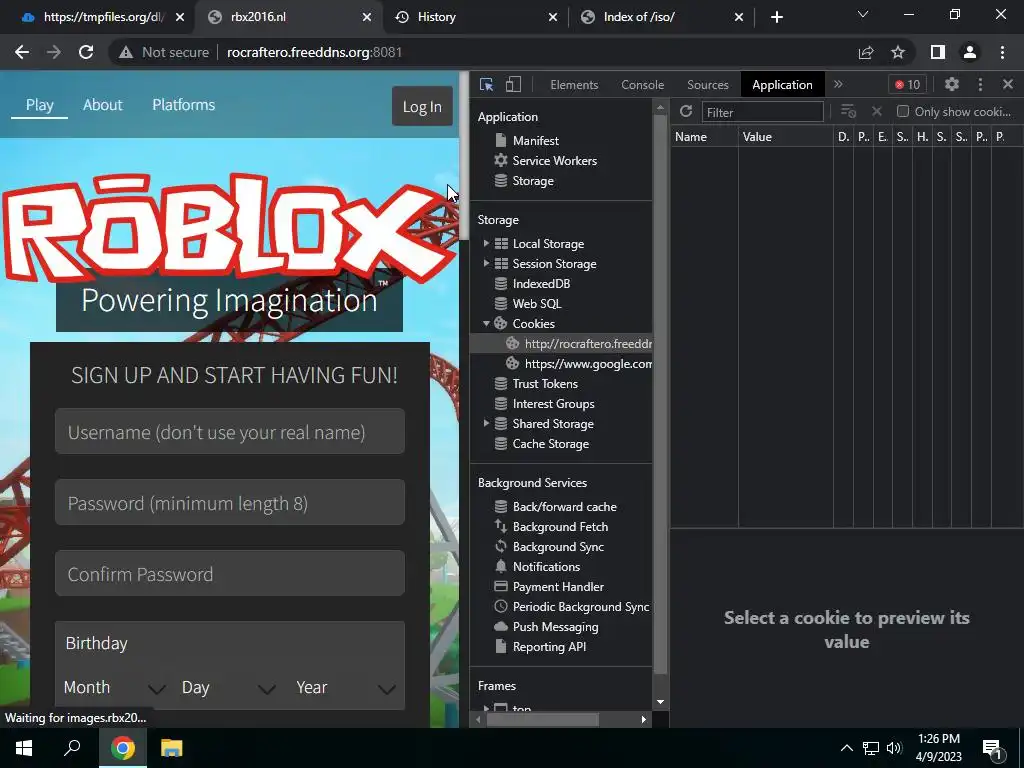
Task: Click the Log In button
Action: coord(422,106)
